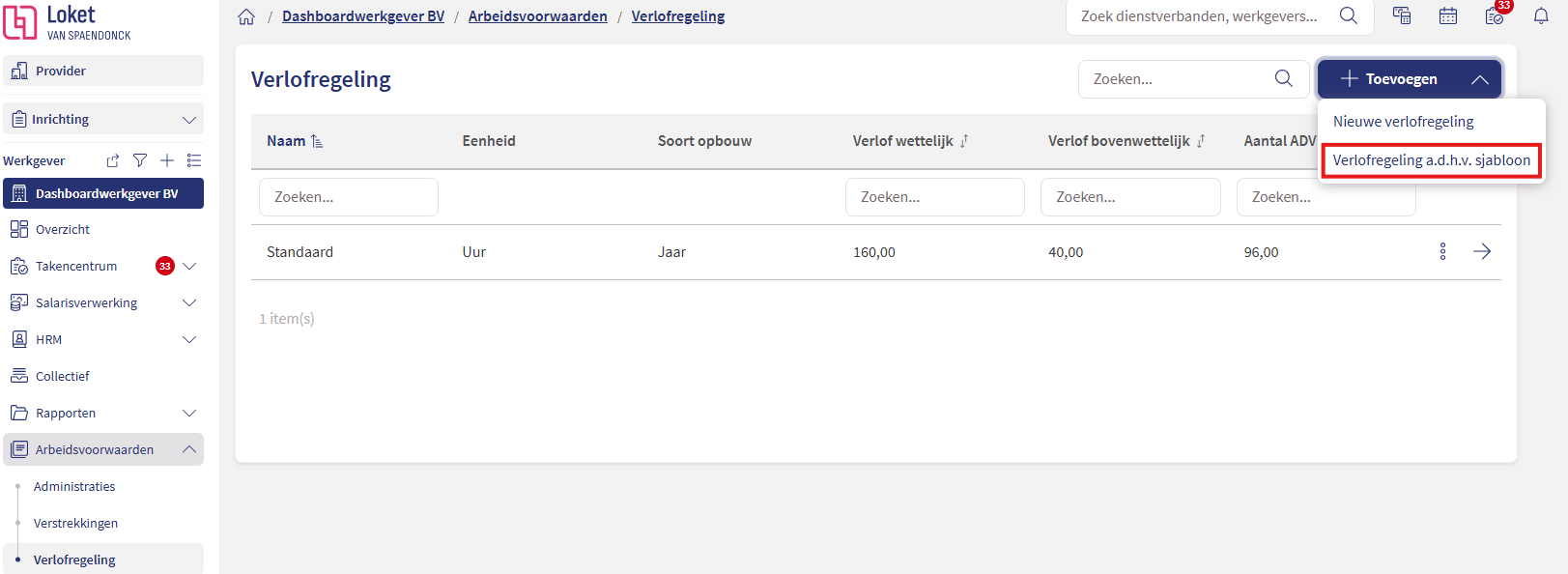Click the Soort opbouw column header

coord(704,141)
